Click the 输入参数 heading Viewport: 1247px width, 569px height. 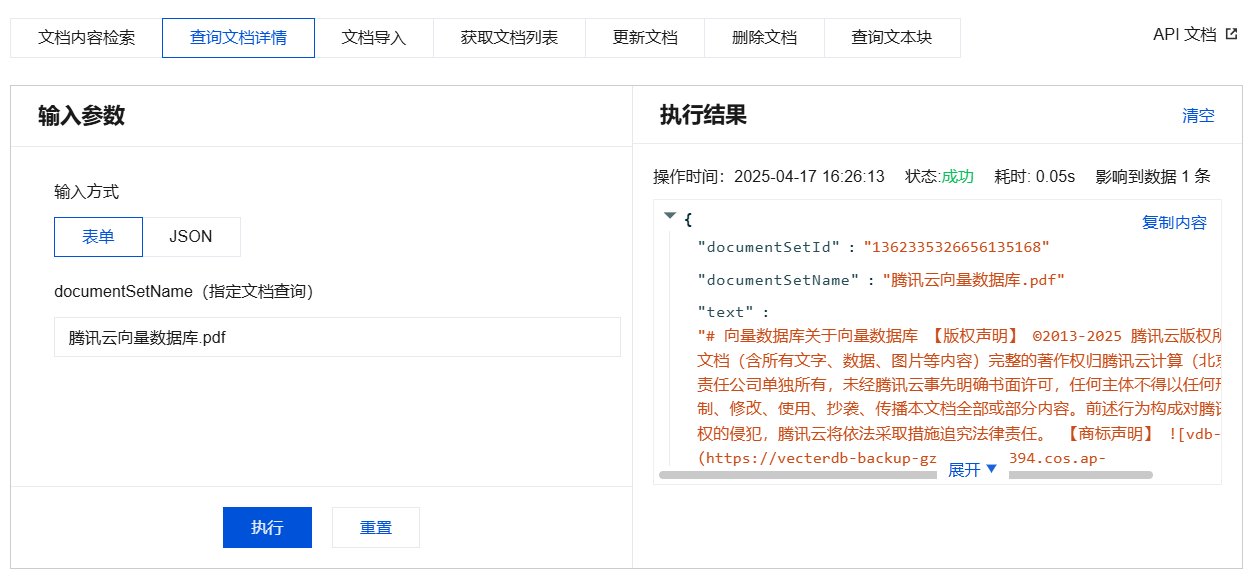pos(81,115)
